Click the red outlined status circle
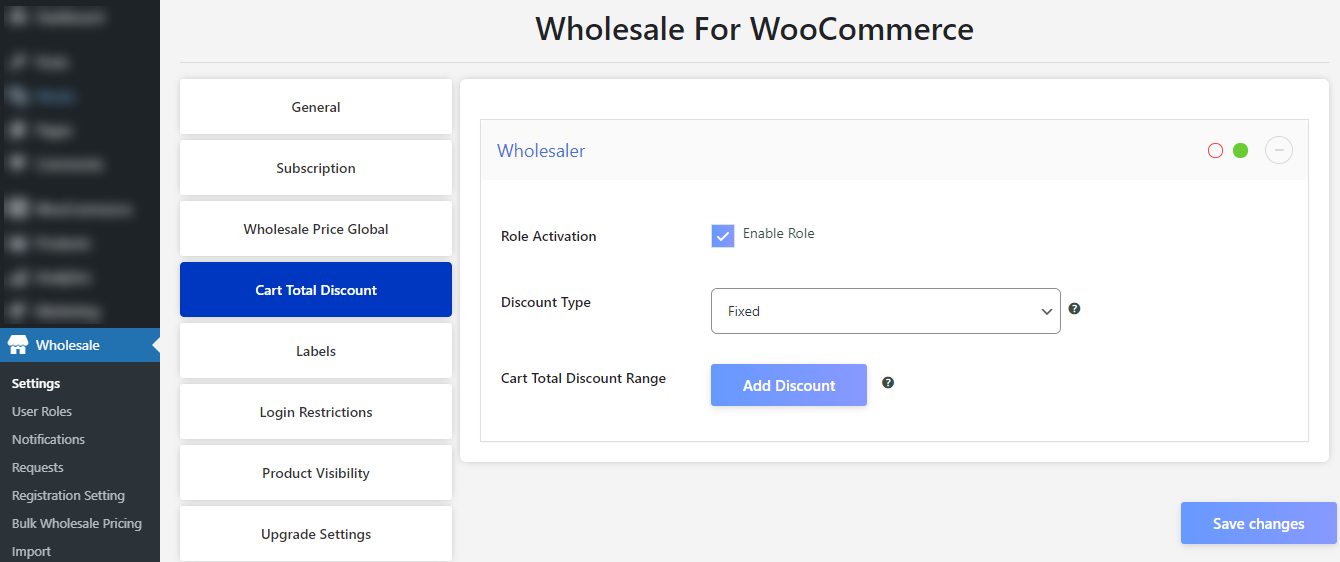Screen dimensions: 1340x562 click(x=1215, y=151)
